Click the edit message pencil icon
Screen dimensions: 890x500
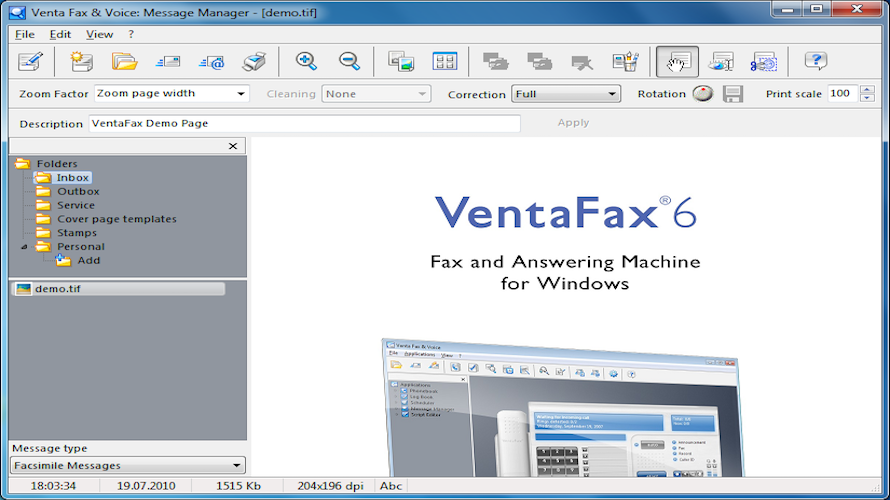tap(31, 61)
